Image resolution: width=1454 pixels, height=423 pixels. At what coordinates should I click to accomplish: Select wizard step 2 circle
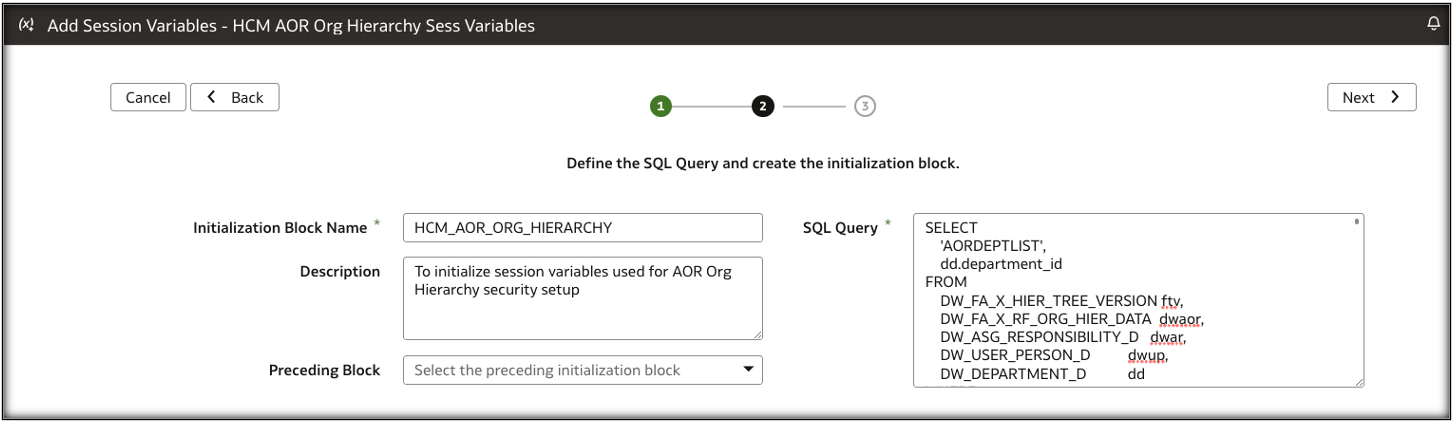tap(762, 105)
